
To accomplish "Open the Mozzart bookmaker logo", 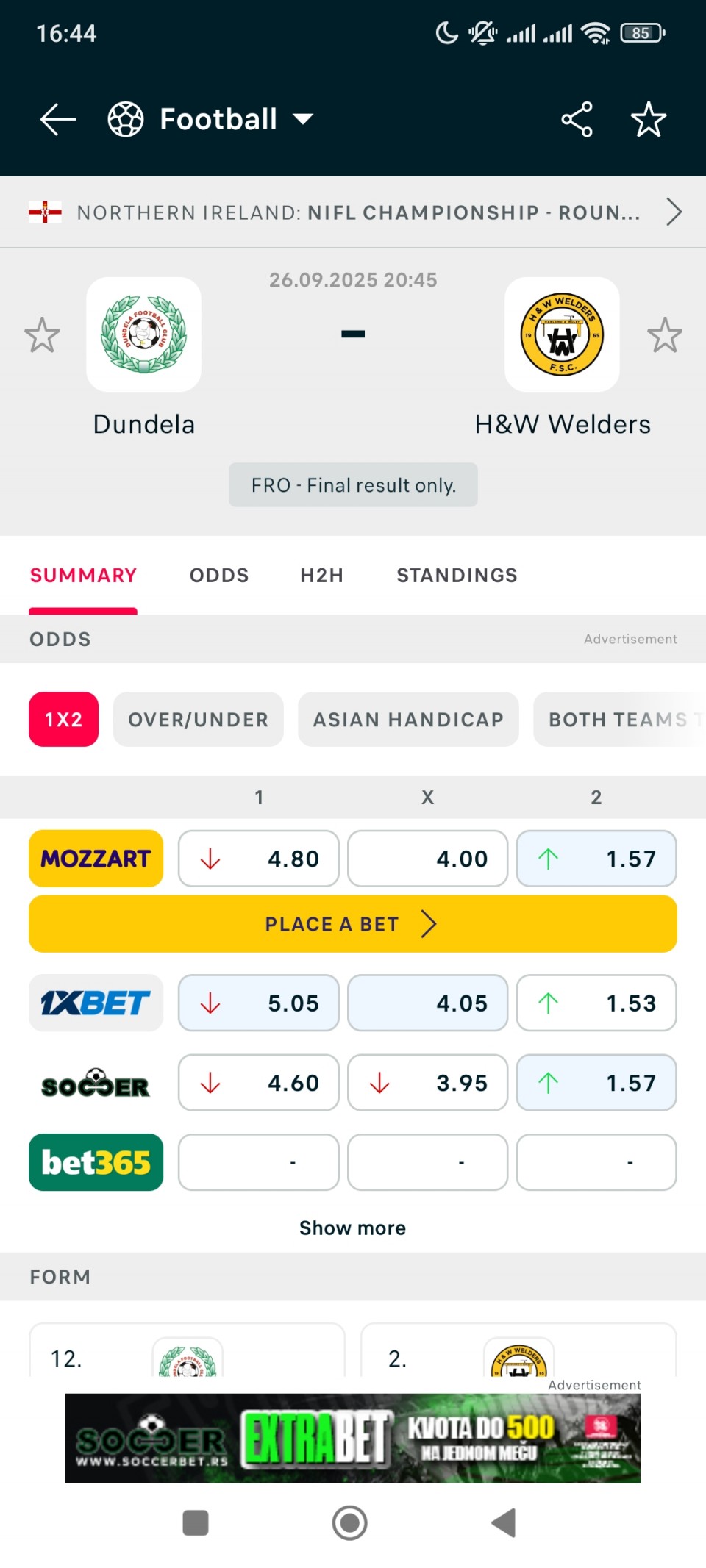I will (x=96, y=859).
